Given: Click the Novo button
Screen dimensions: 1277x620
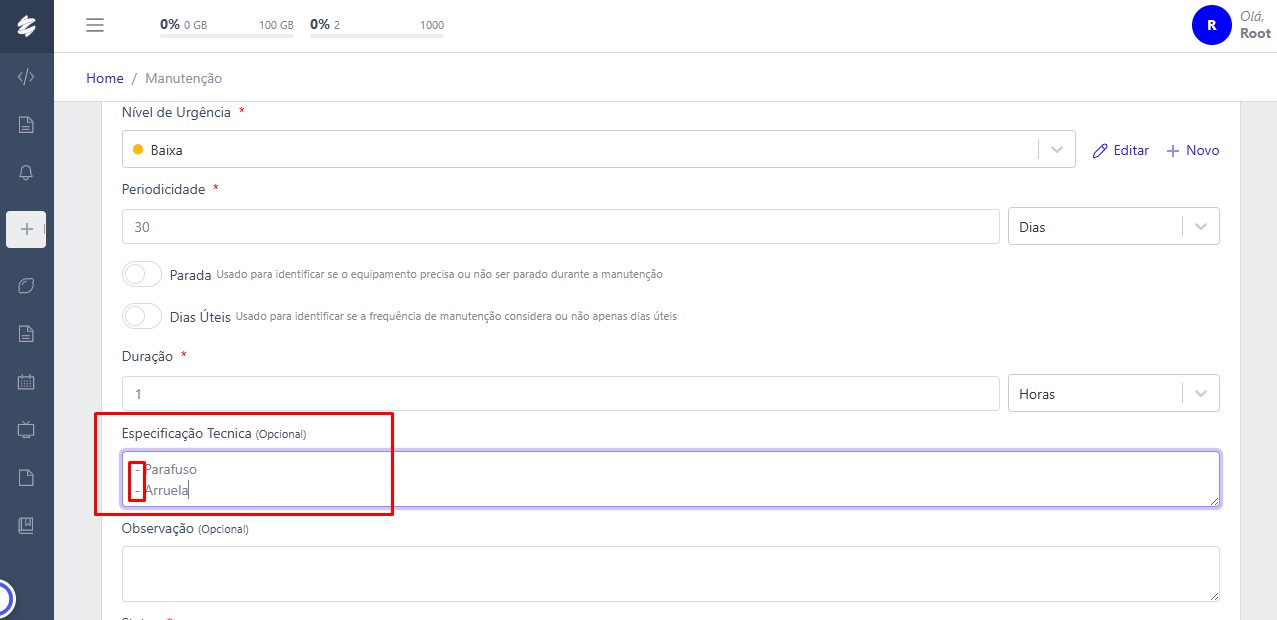Looking at the screenshot, I should pos(1193,150).
